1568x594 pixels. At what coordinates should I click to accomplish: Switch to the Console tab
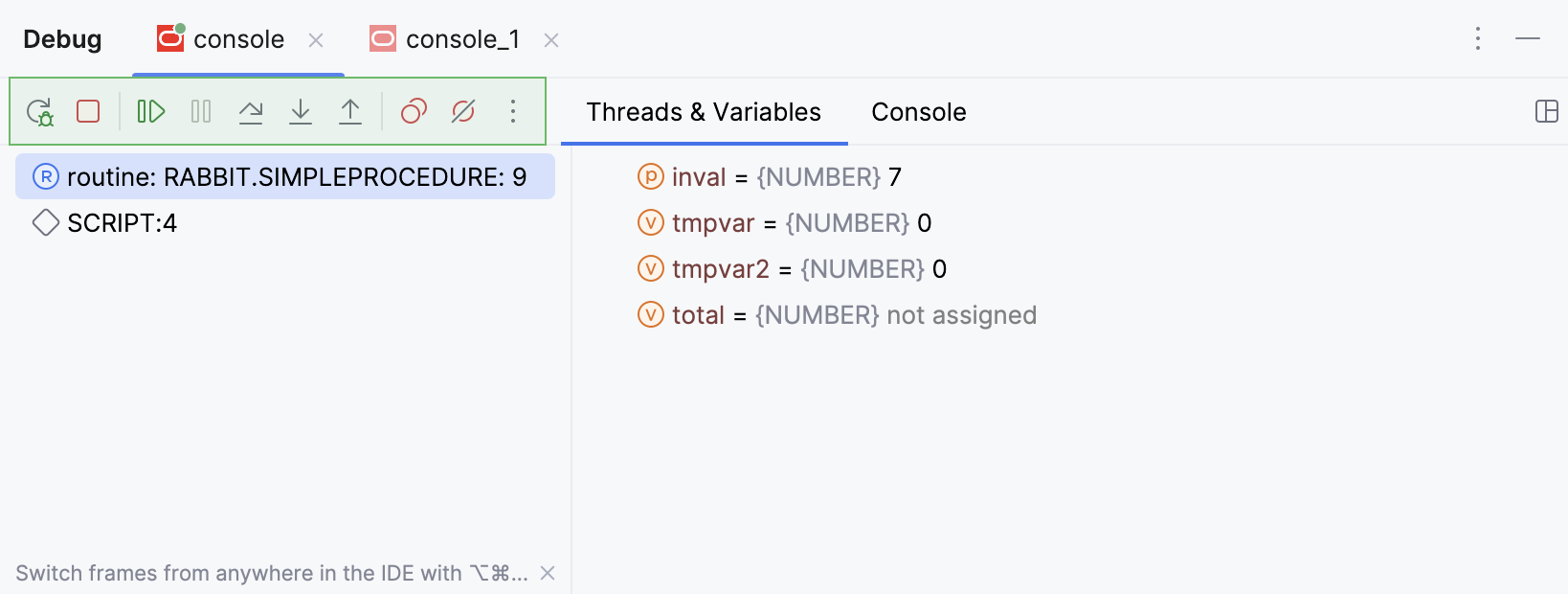tap(918, 112)
